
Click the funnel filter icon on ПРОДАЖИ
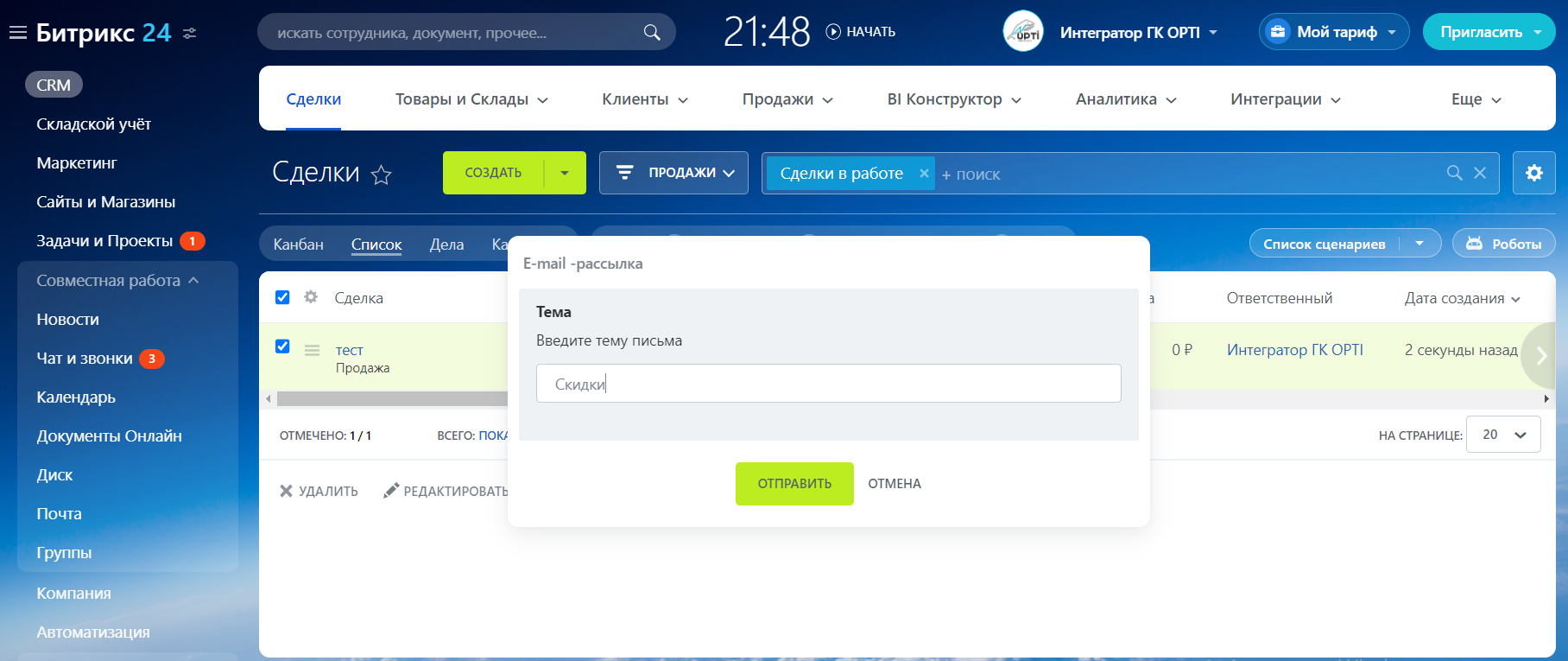(624, 173)
